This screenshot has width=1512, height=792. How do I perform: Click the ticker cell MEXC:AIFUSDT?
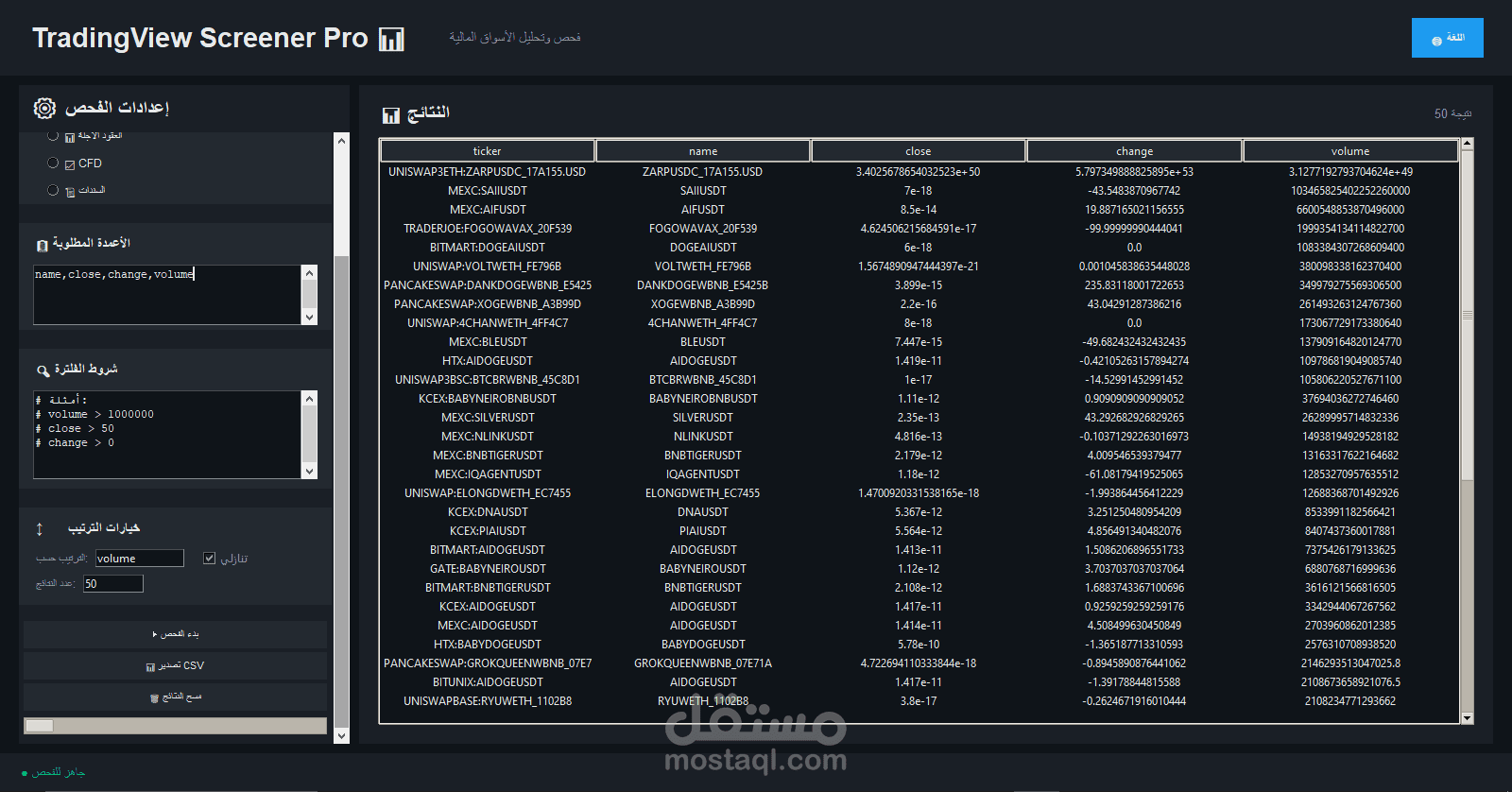487,210
